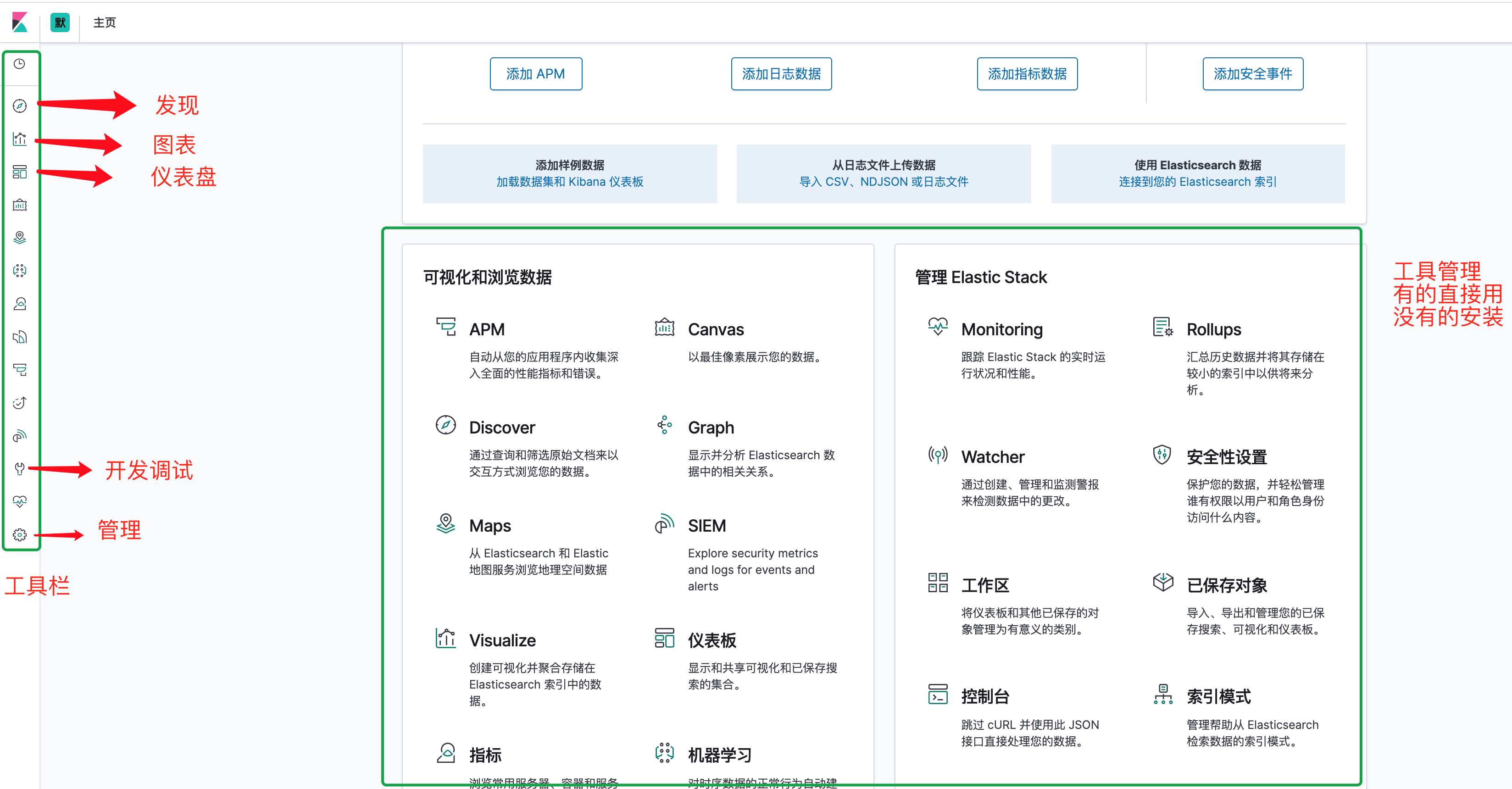Viewport: 1512px width, 789px height.
Task: Open Canvas icon in left sidebar
Action: point(19,205)
